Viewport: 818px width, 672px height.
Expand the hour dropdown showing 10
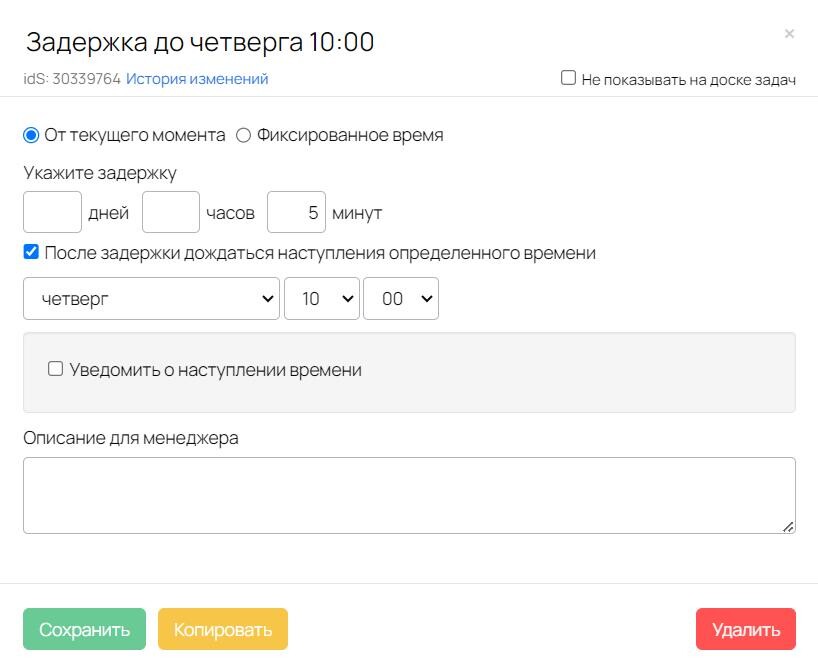(321, 299)
